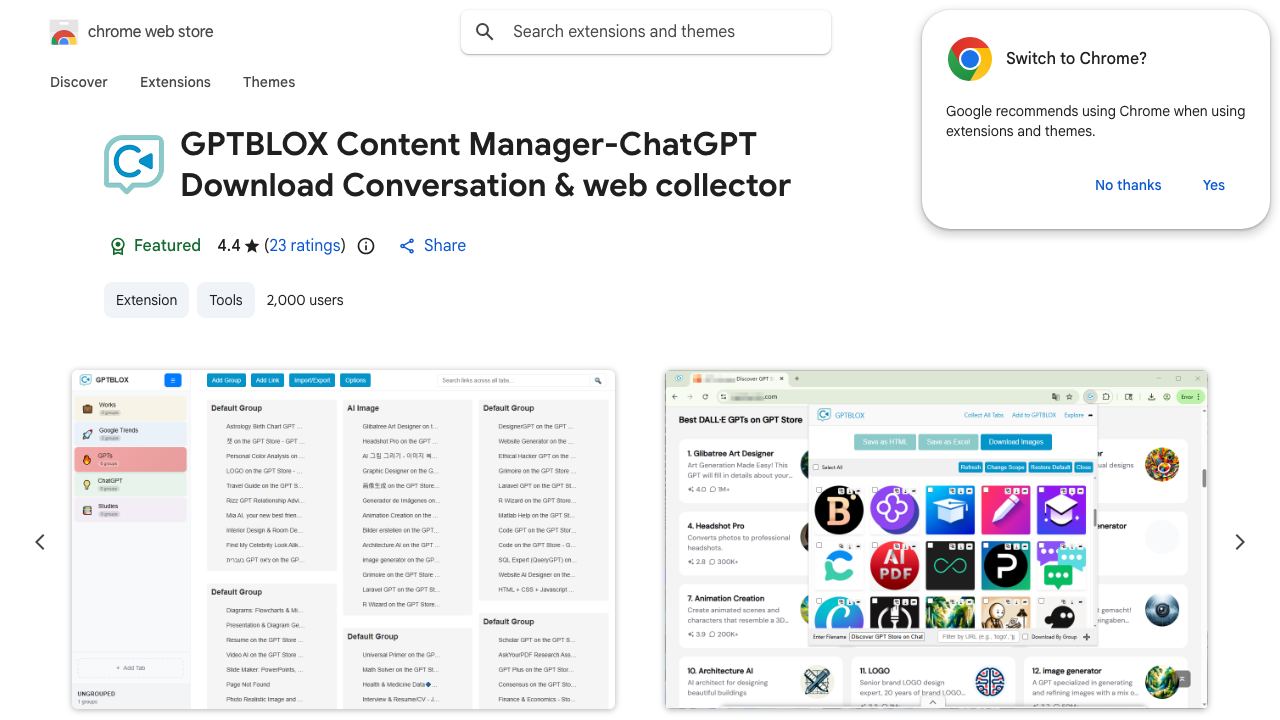Click the Import/Export button
The image size is (1280, 720).
pyautogui.click(x=312, y=380)
